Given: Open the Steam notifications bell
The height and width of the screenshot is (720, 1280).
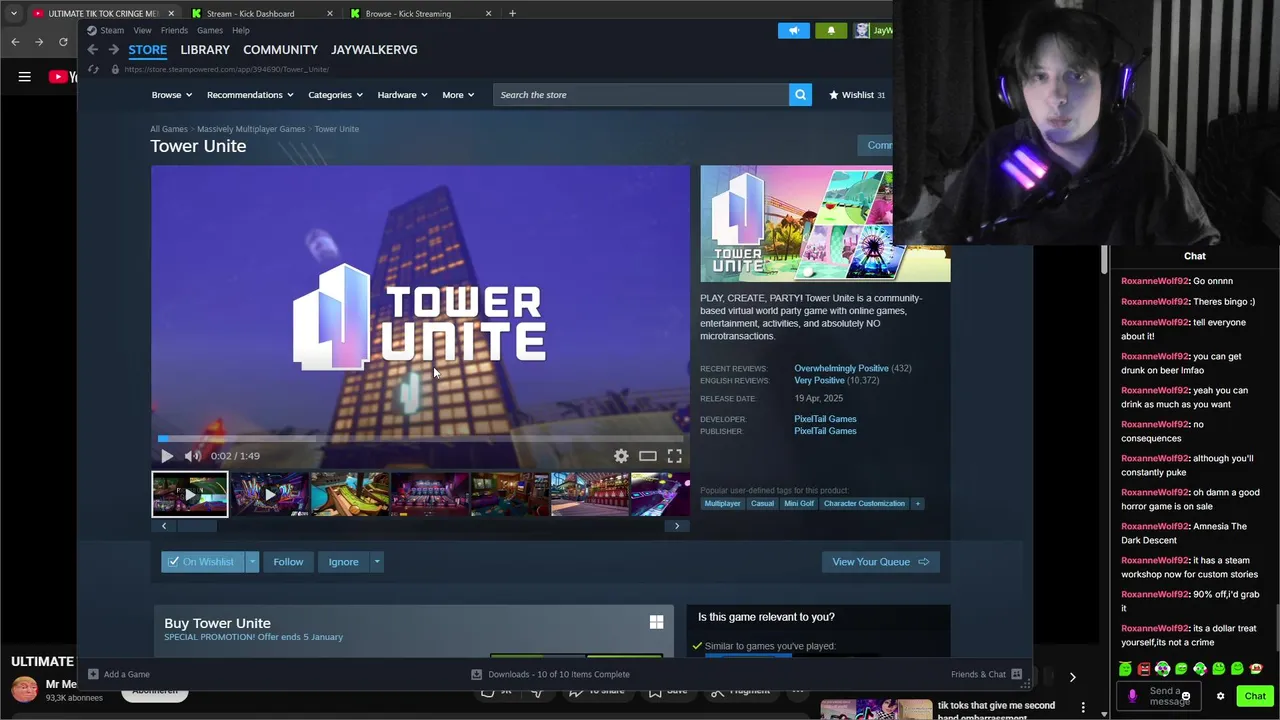Looking at the screenshot, I should click(x=831, y=30).
